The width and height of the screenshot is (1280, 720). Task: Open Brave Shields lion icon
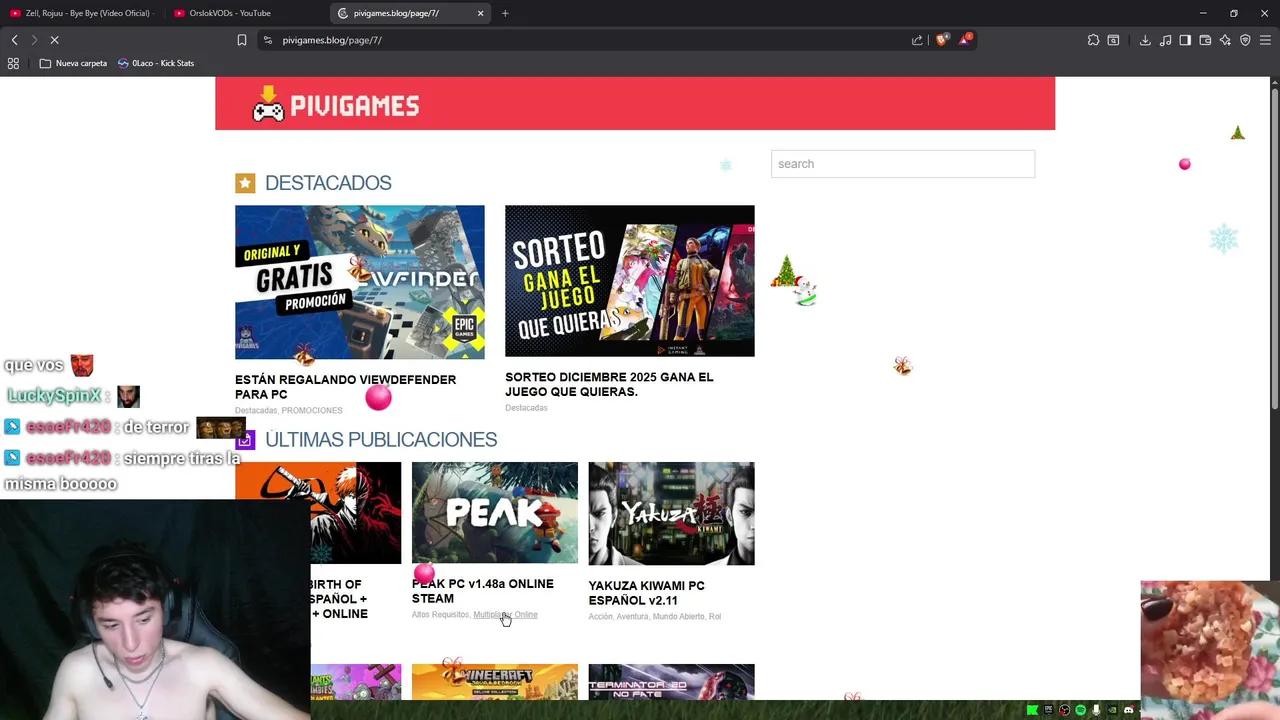coord(942,40)
